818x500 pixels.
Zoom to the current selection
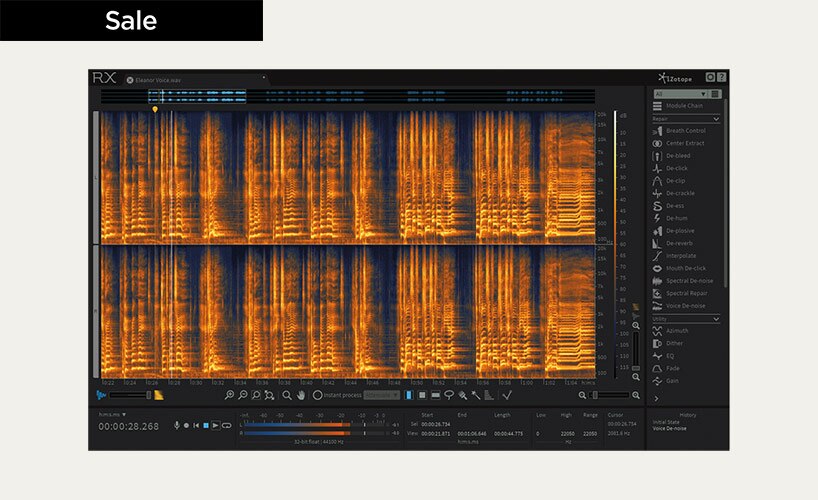[256, 396]
